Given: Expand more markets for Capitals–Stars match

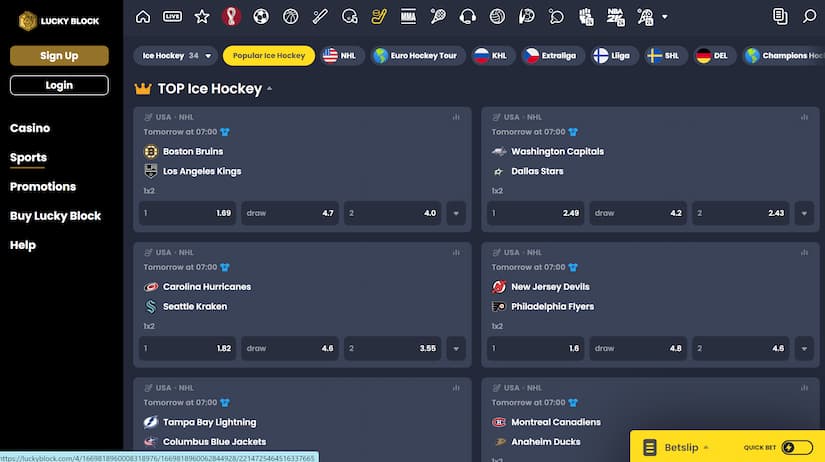Looking at the screenshot, I should click(804, 213).
